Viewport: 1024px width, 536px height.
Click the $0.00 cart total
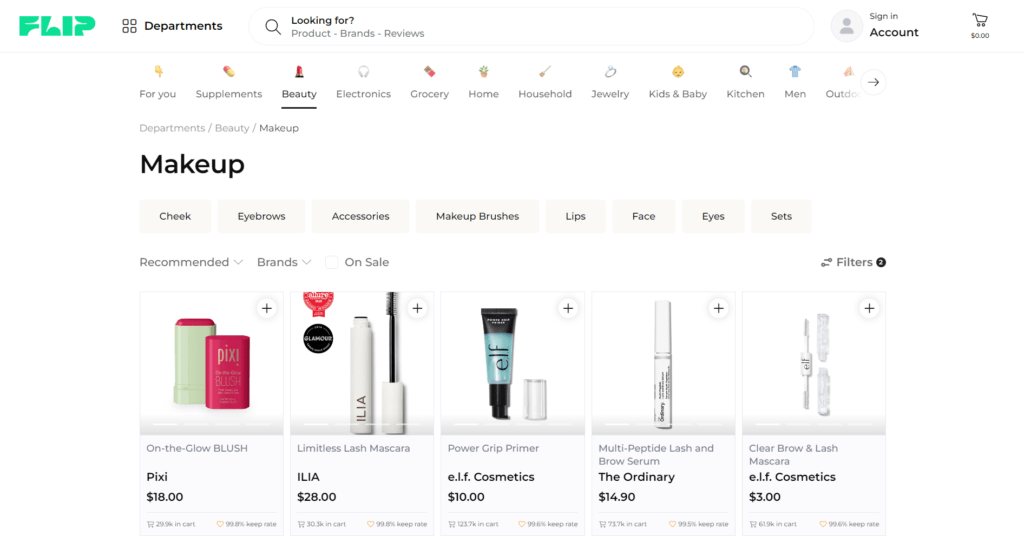click(980, 36)
